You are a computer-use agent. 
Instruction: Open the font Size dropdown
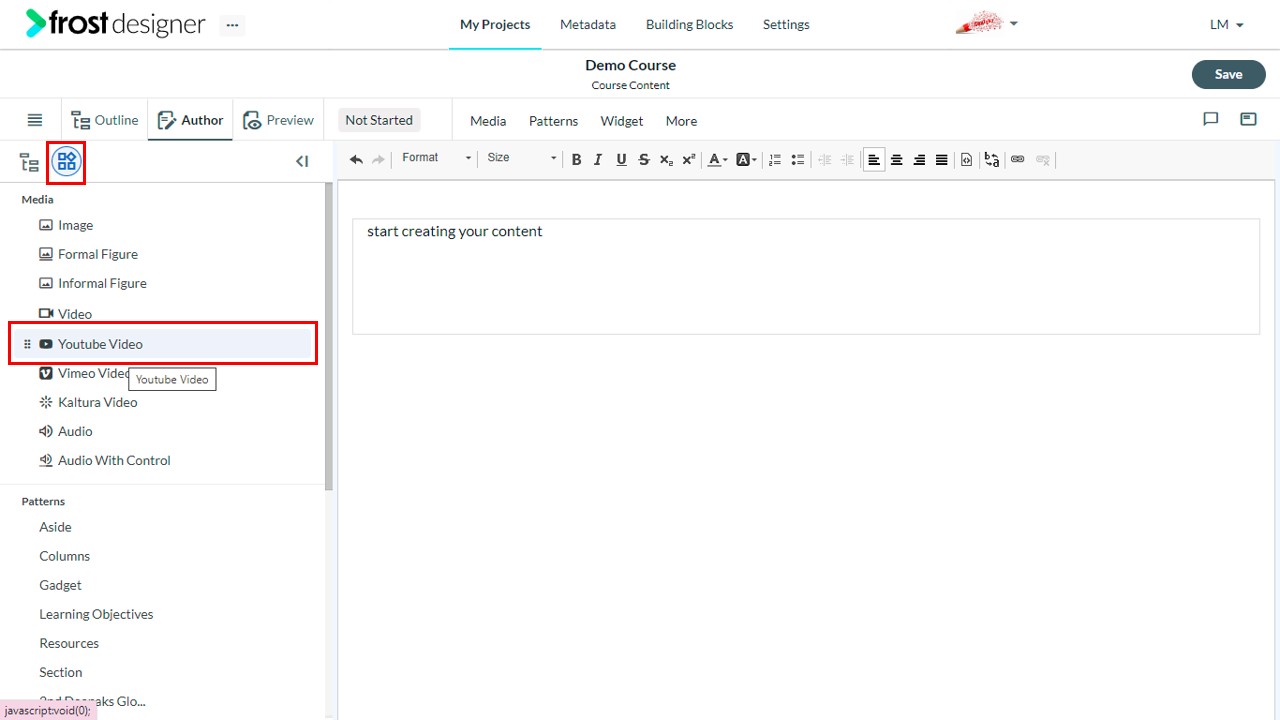point(521,158)
